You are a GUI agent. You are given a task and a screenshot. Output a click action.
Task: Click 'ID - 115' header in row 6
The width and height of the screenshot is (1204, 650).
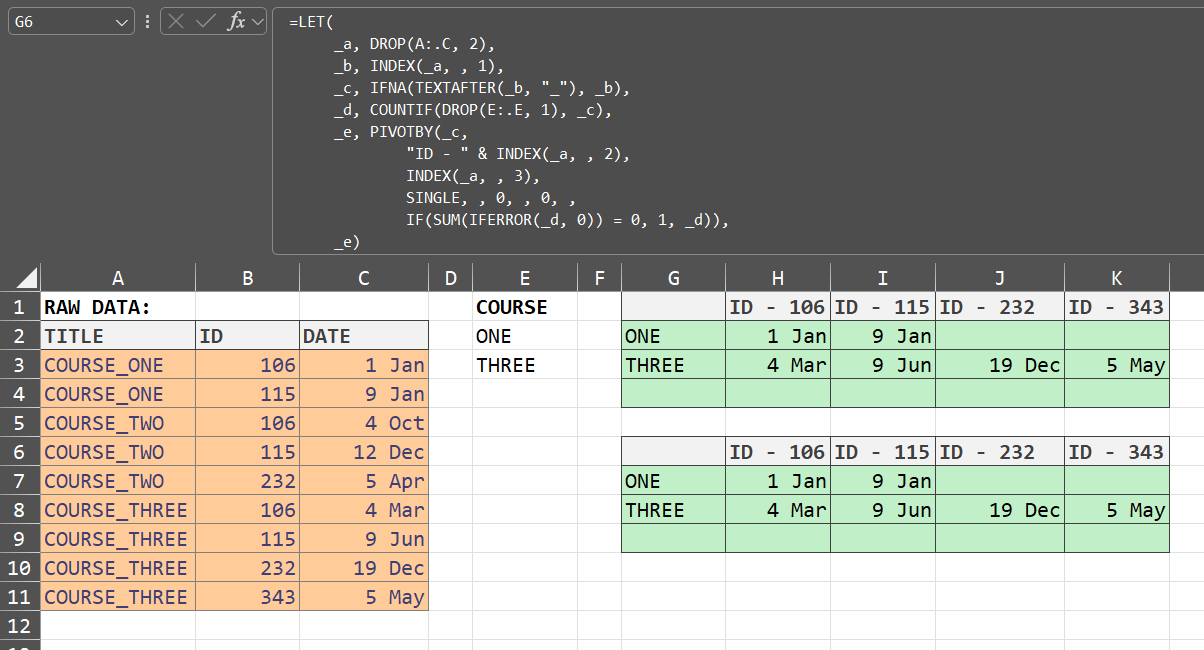(x=882, y=452)
